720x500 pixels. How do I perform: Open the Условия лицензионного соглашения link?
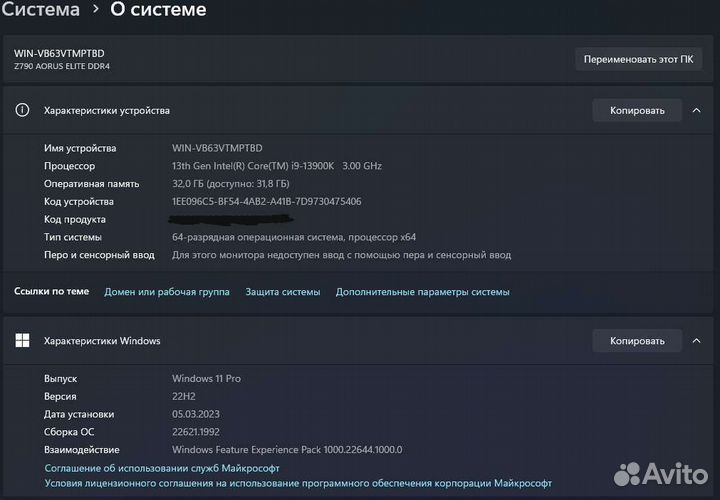tap(298, 483)
